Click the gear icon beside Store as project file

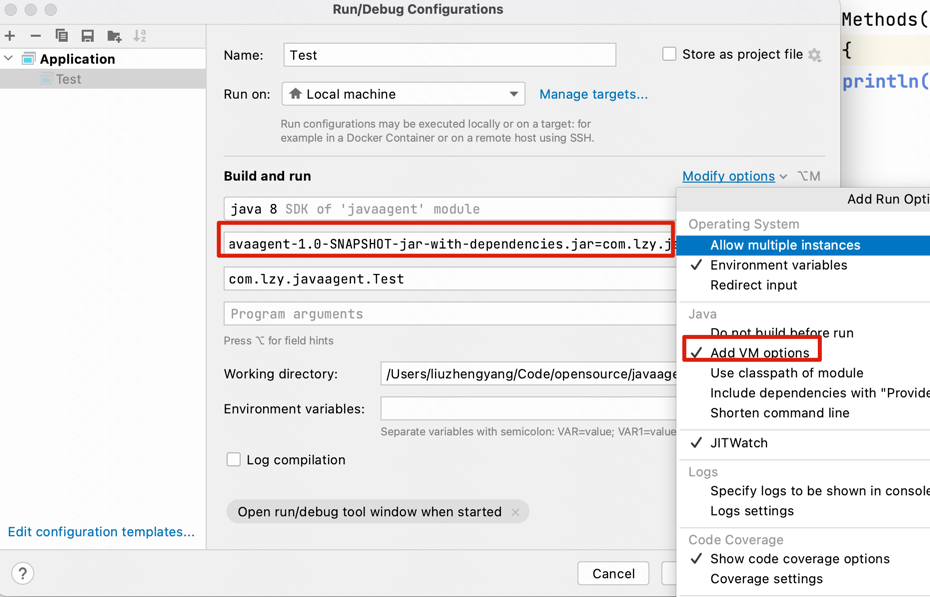coord(815,55)
